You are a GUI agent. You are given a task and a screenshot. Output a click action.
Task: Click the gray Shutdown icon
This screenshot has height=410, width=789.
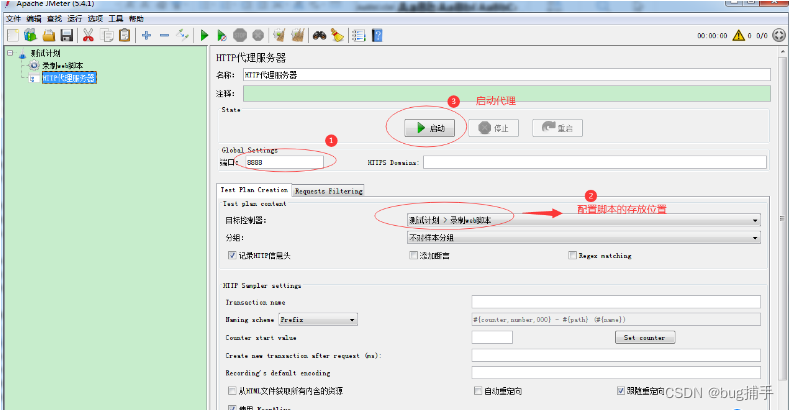[258, 35]
